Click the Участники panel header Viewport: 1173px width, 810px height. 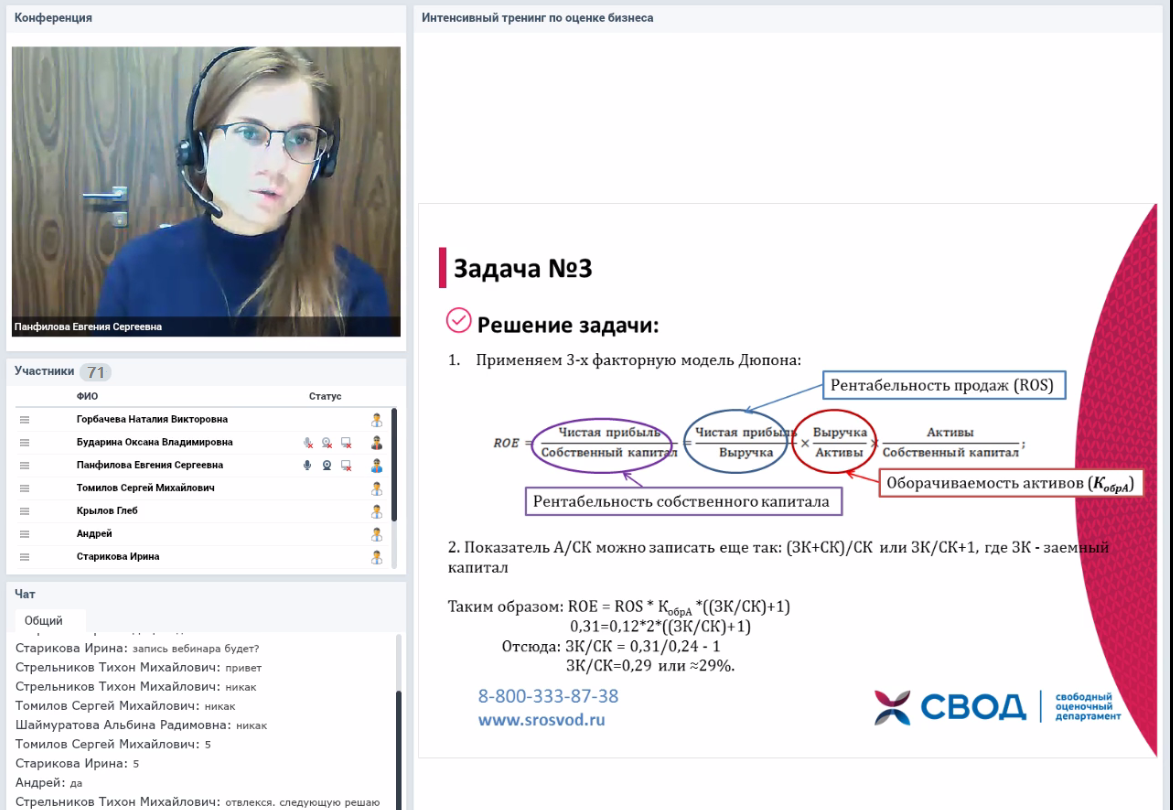click(44, 371)
